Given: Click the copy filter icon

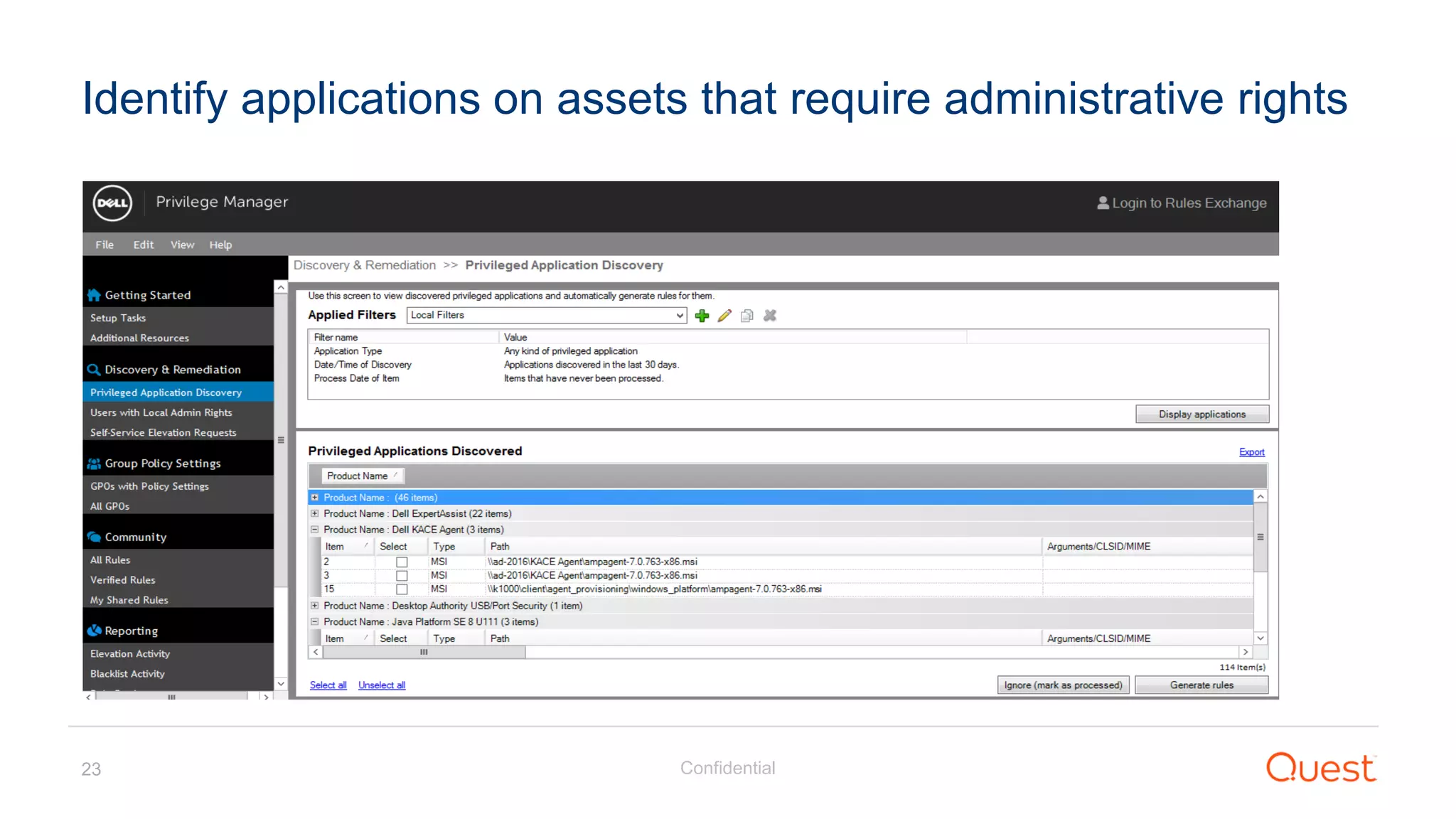Looking at the screenshot, I should [746, 316].
